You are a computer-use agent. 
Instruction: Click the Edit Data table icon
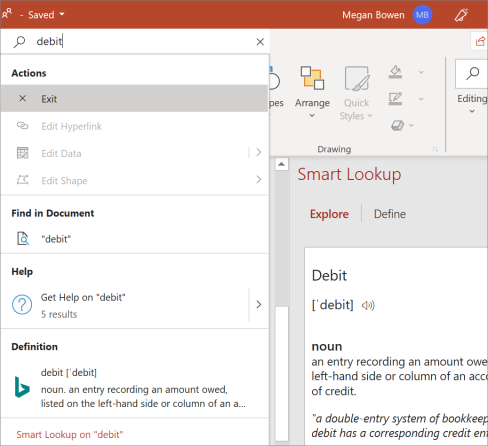click(22, 153)
